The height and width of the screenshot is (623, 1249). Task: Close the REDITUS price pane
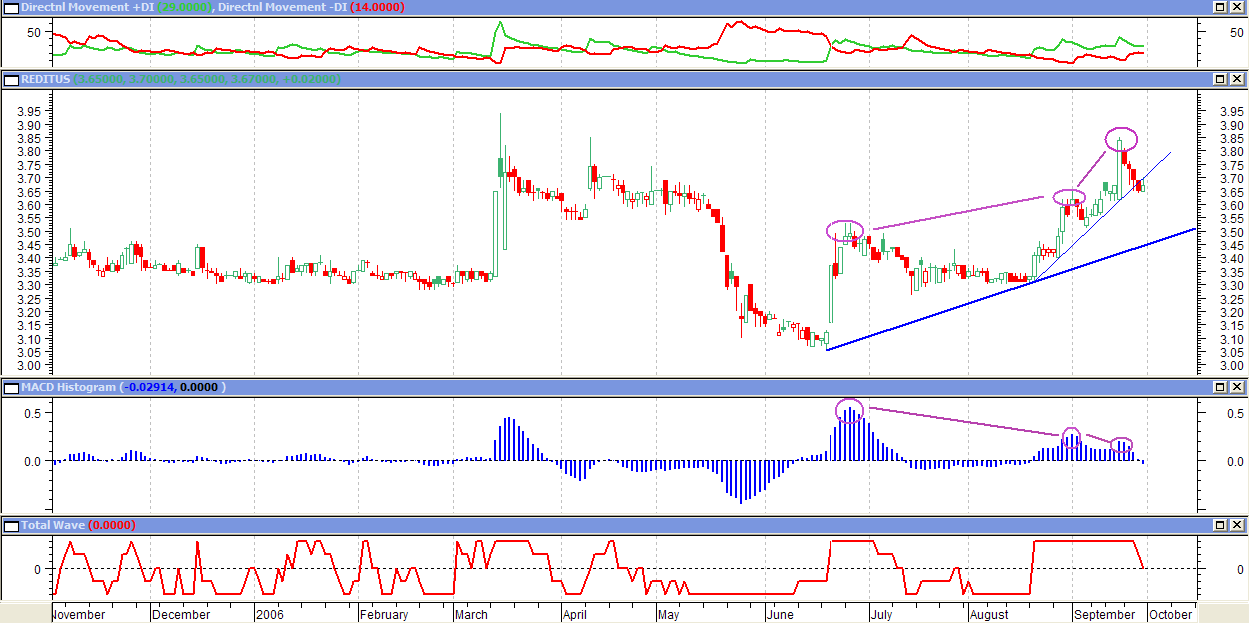[x=1238, y=79]
